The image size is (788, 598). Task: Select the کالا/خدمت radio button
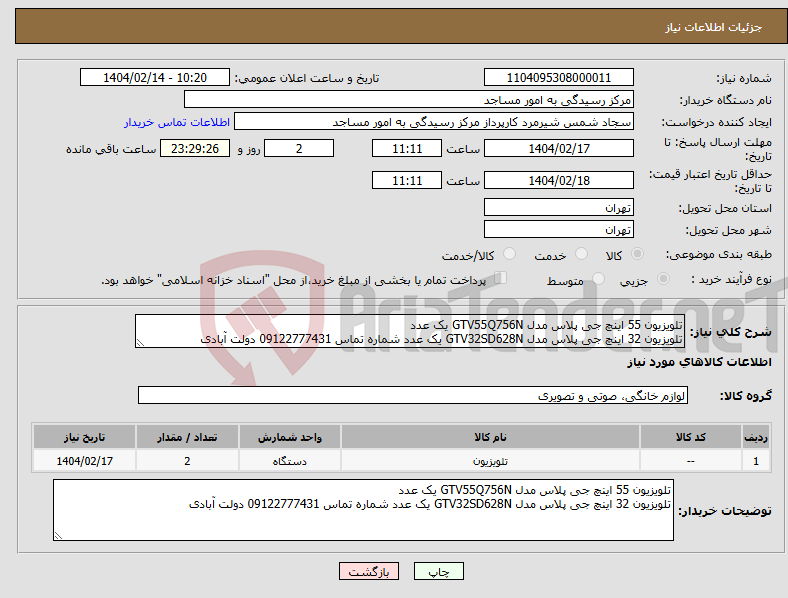click(510, 254)
